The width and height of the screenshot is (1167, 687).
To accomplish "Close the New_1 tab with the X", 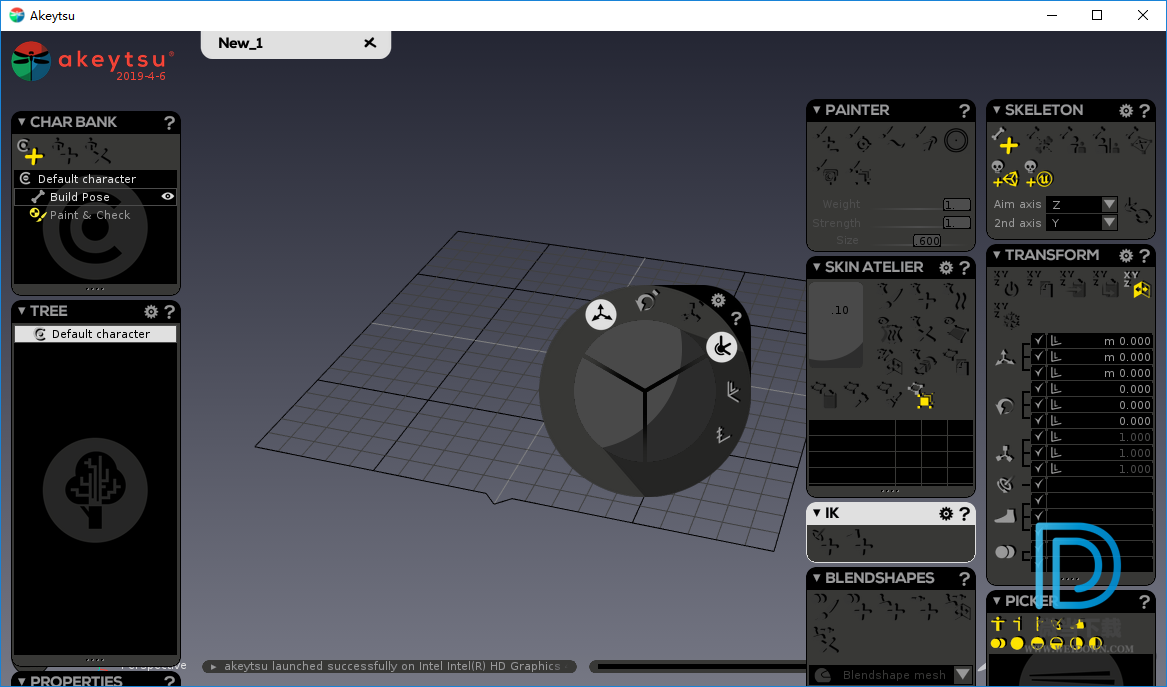I will click(369, 43).
